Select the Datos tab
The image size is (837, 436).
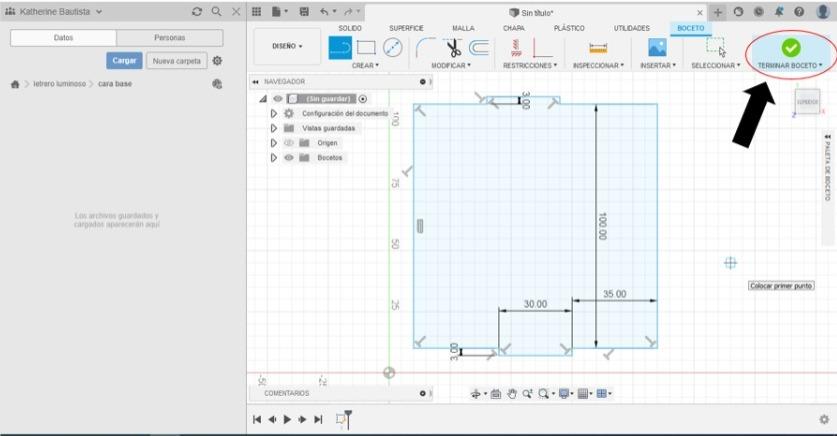pyautogui.click(x=64, y=38)
